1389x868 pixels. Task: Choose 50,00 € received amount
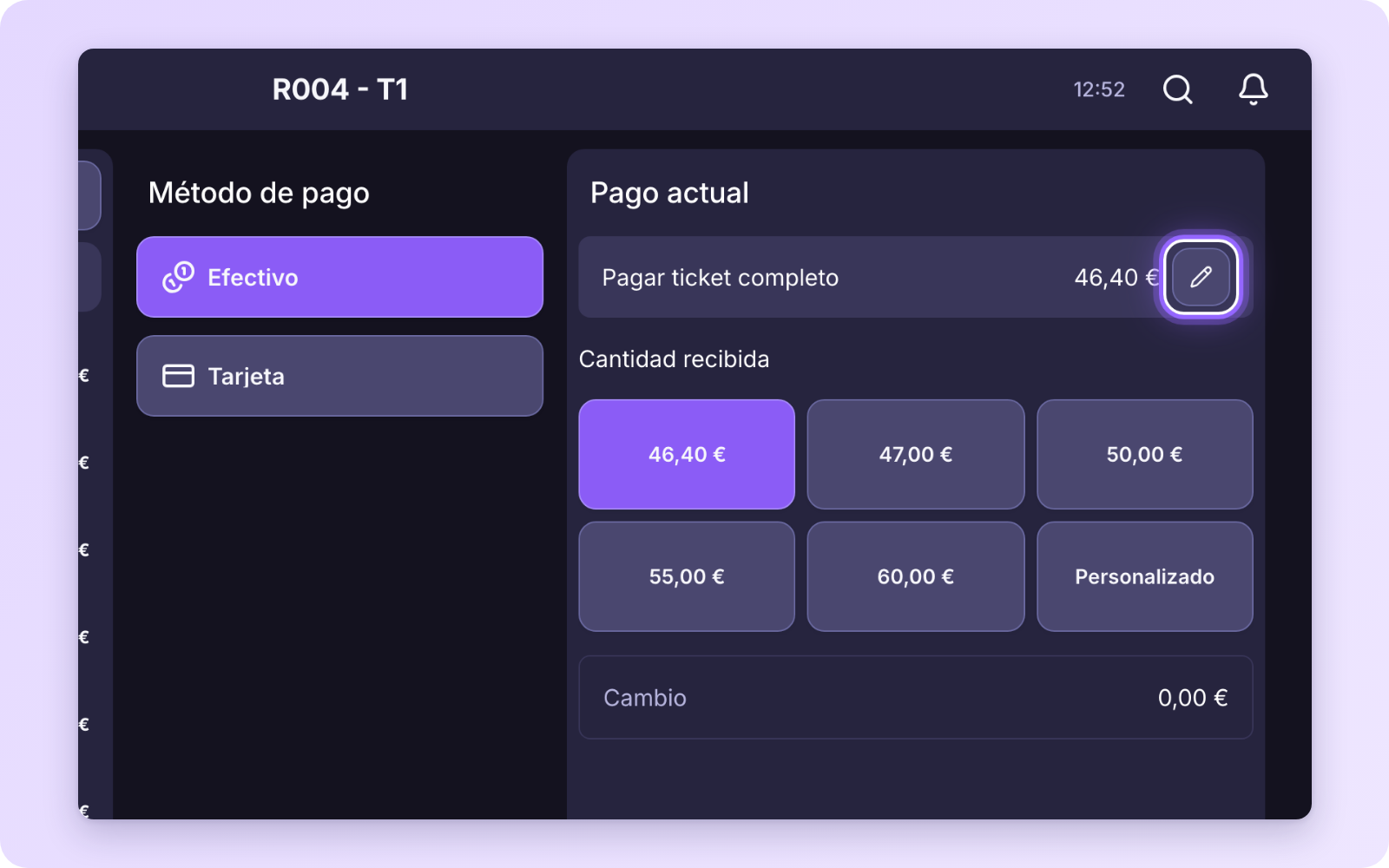(x=1144, y=454)
